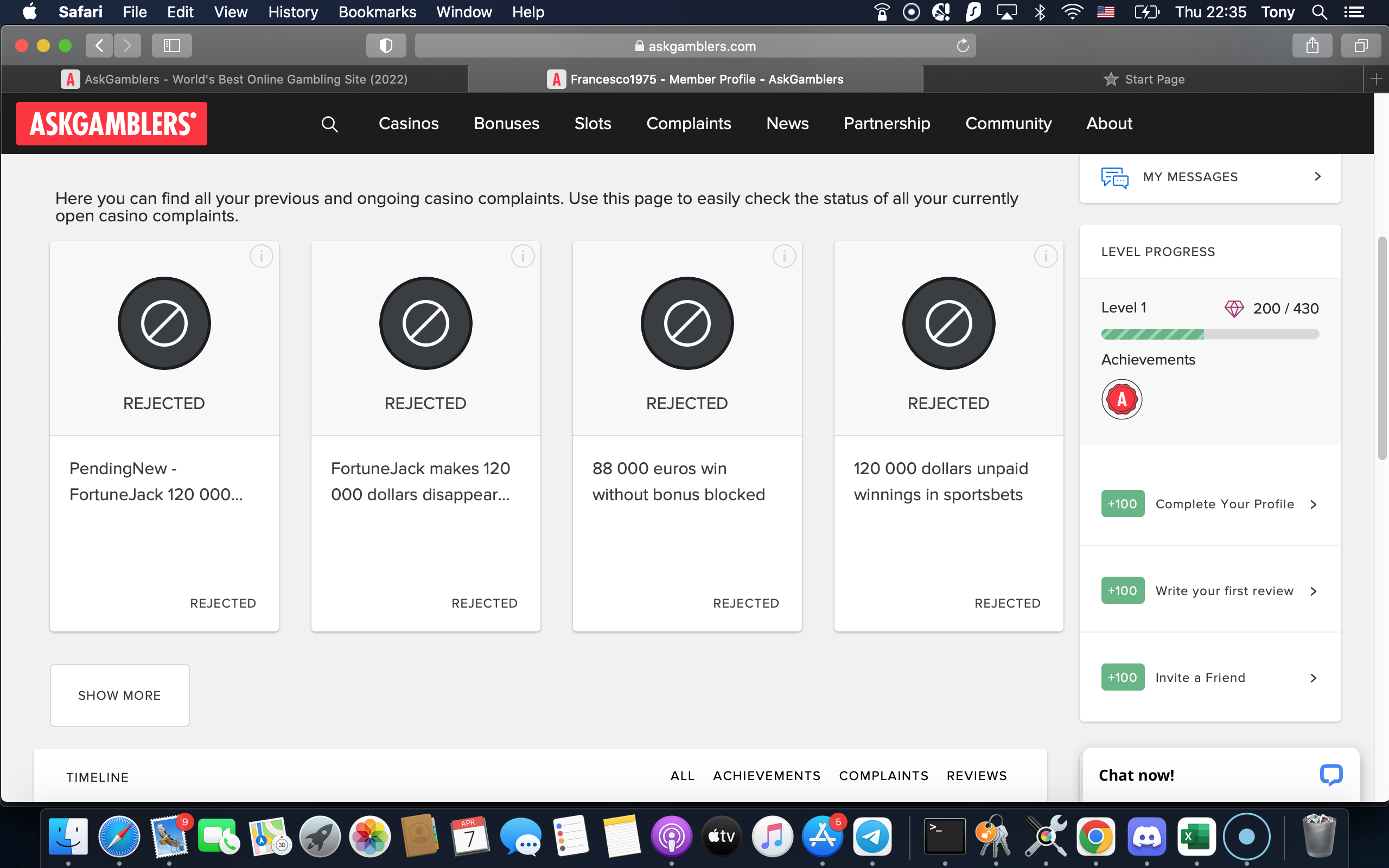Expand Complete Your Profile chevron
The width and height of the screenshot is (1389, 868).
1313,505
